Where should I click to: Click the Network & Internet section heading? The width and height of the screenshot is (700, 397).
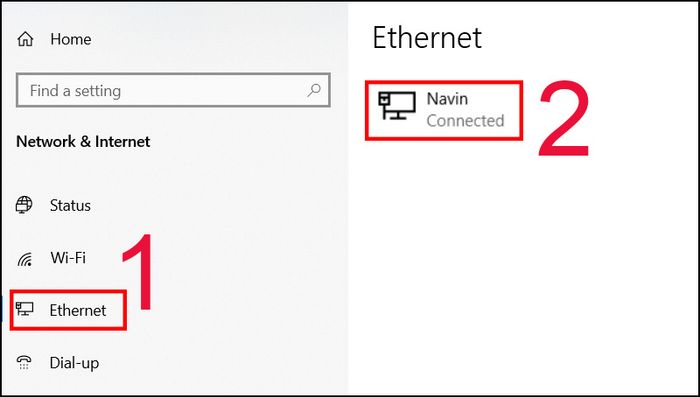click(83, 142)
